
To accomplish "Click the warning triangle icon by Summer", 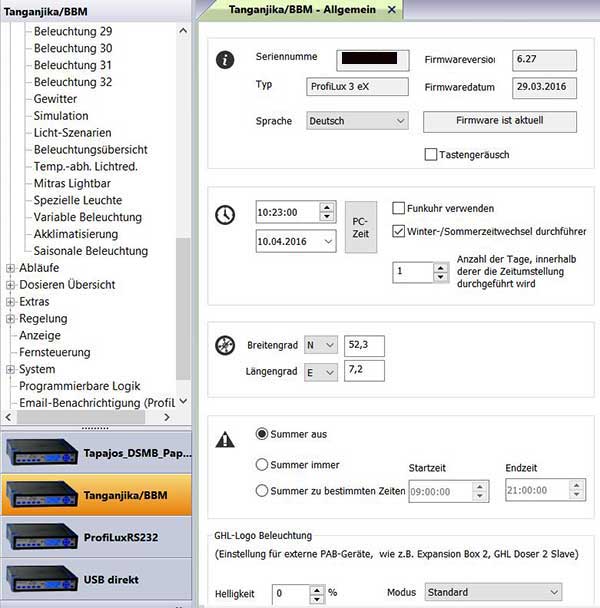I will pos(226,439).
